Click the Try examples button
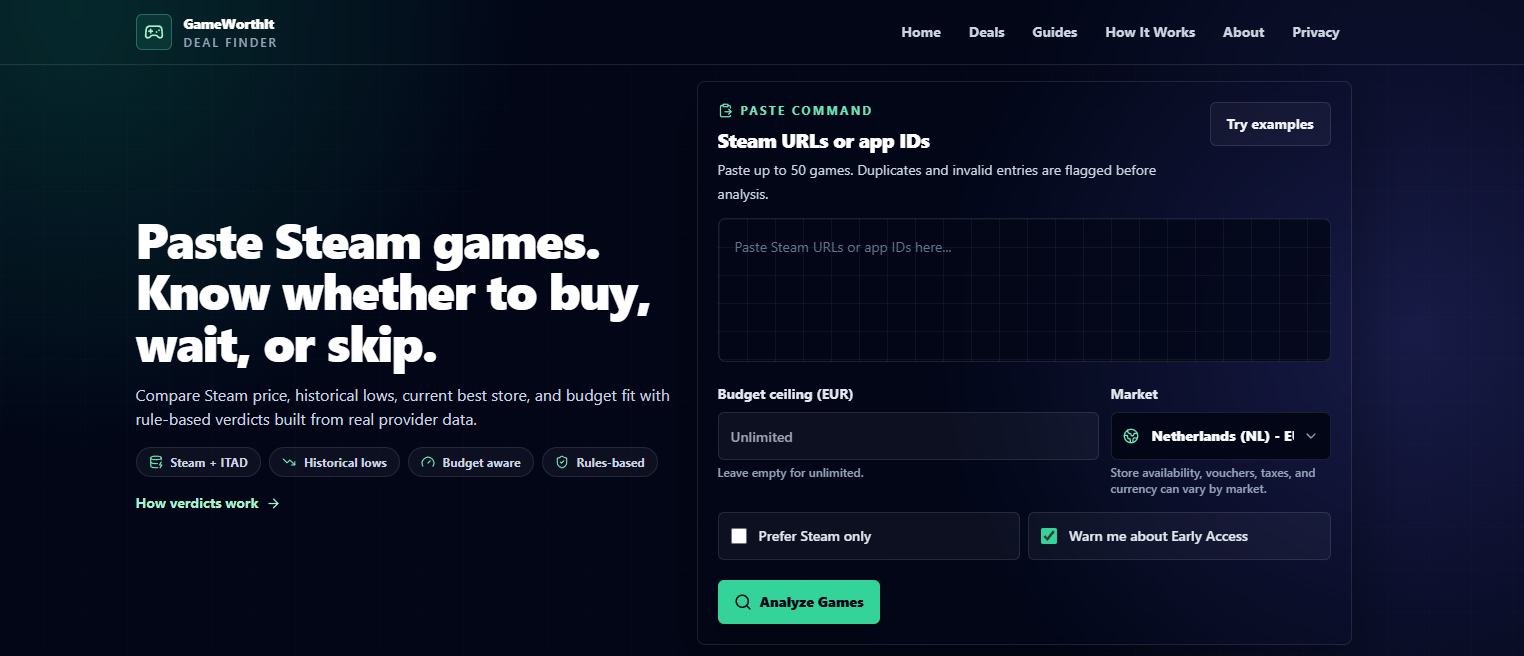This screenshot has height=656, width=1524. coord(1270,124)
